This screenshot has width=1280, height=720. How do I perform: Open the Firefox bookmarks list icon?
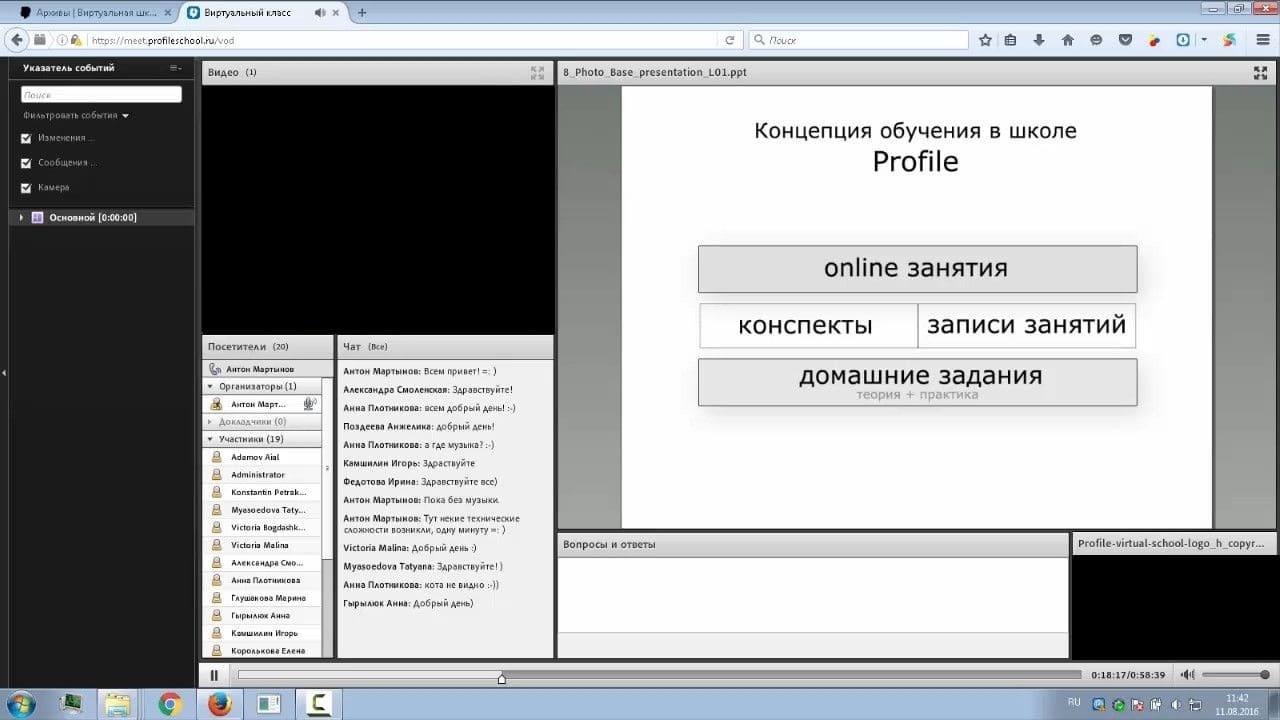tap(1011, 40)
